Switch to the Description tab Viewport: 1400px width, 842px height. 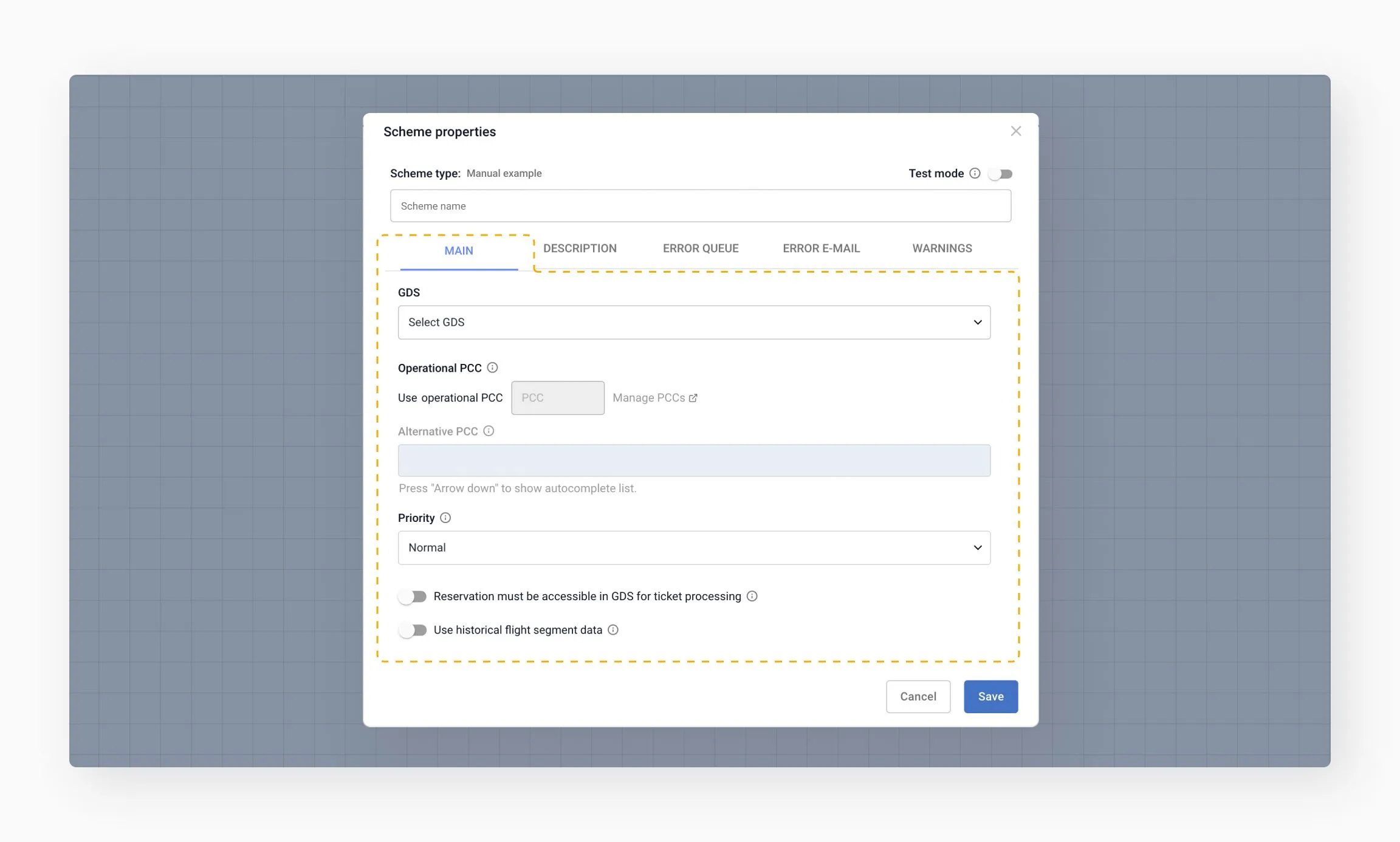(580, 248)
